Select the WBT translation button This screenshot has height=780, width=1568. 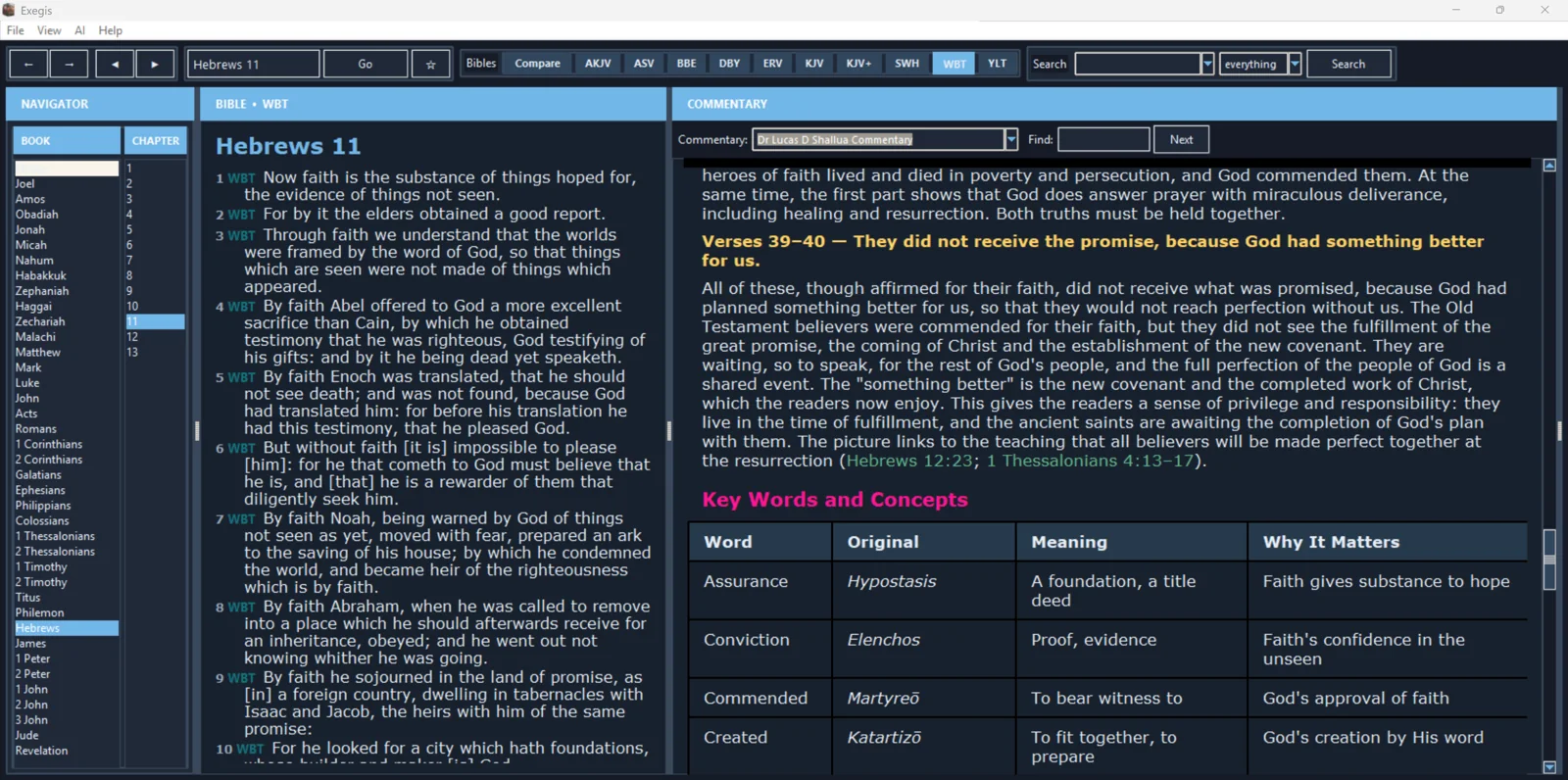[955, 63]
